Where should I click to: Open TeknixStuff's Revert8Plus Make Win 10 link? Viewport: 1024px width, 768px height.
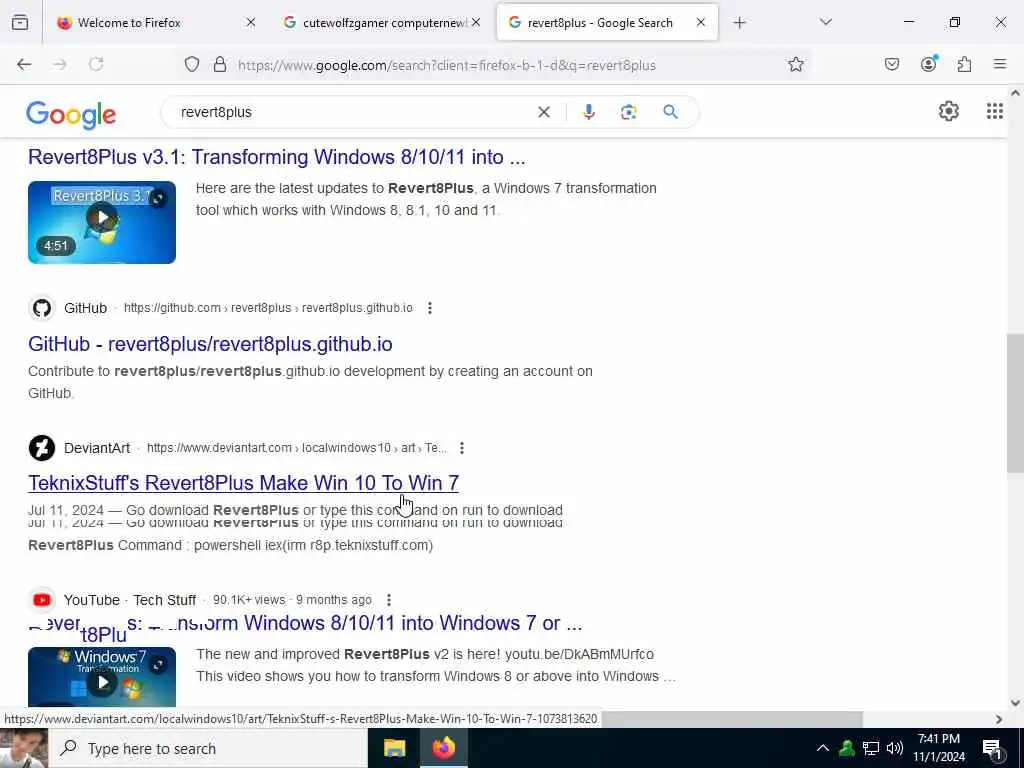(244, 483)
